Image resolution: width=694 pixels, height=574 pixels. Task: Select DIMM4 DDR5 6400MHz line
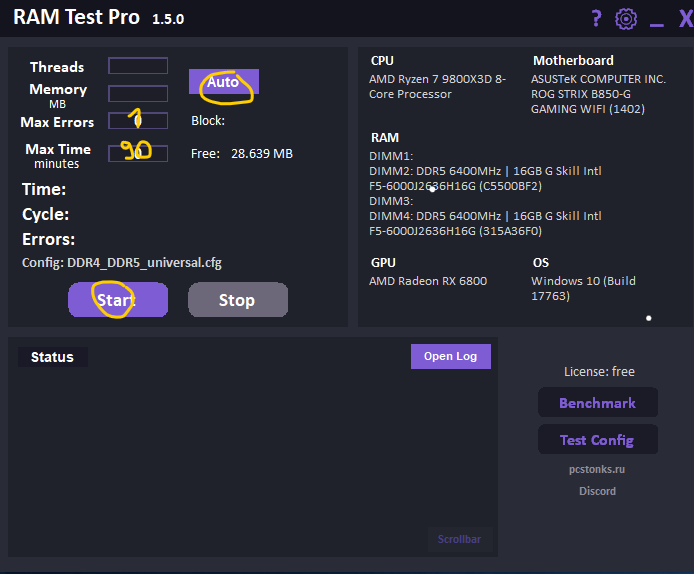485,216
